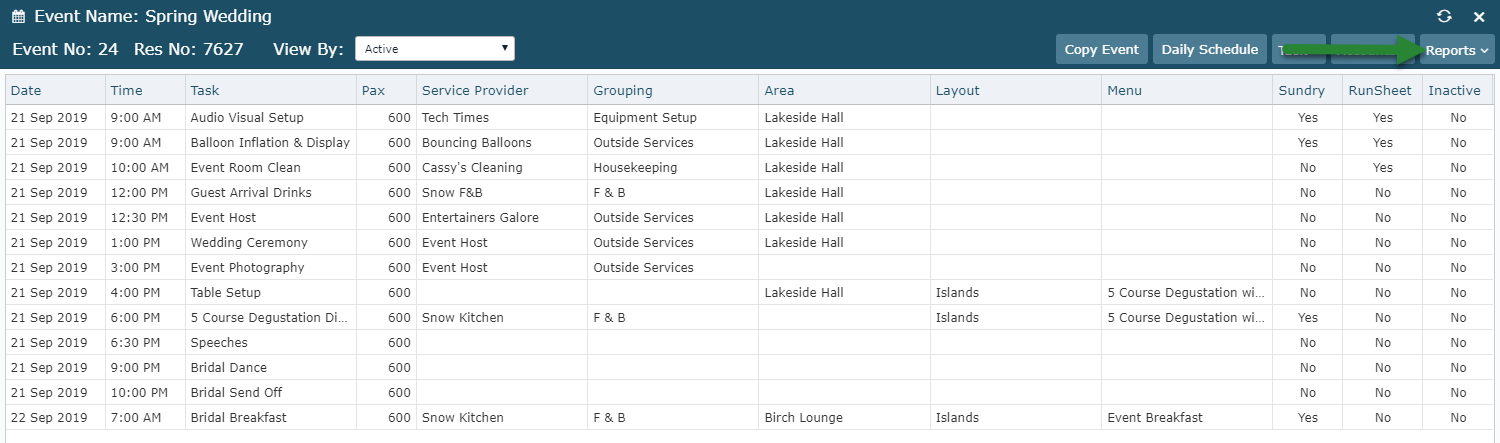Screen dimensions: 1500x443
Task: Select the Wedding Ceremony task
Action: click(x=249, y=242)
